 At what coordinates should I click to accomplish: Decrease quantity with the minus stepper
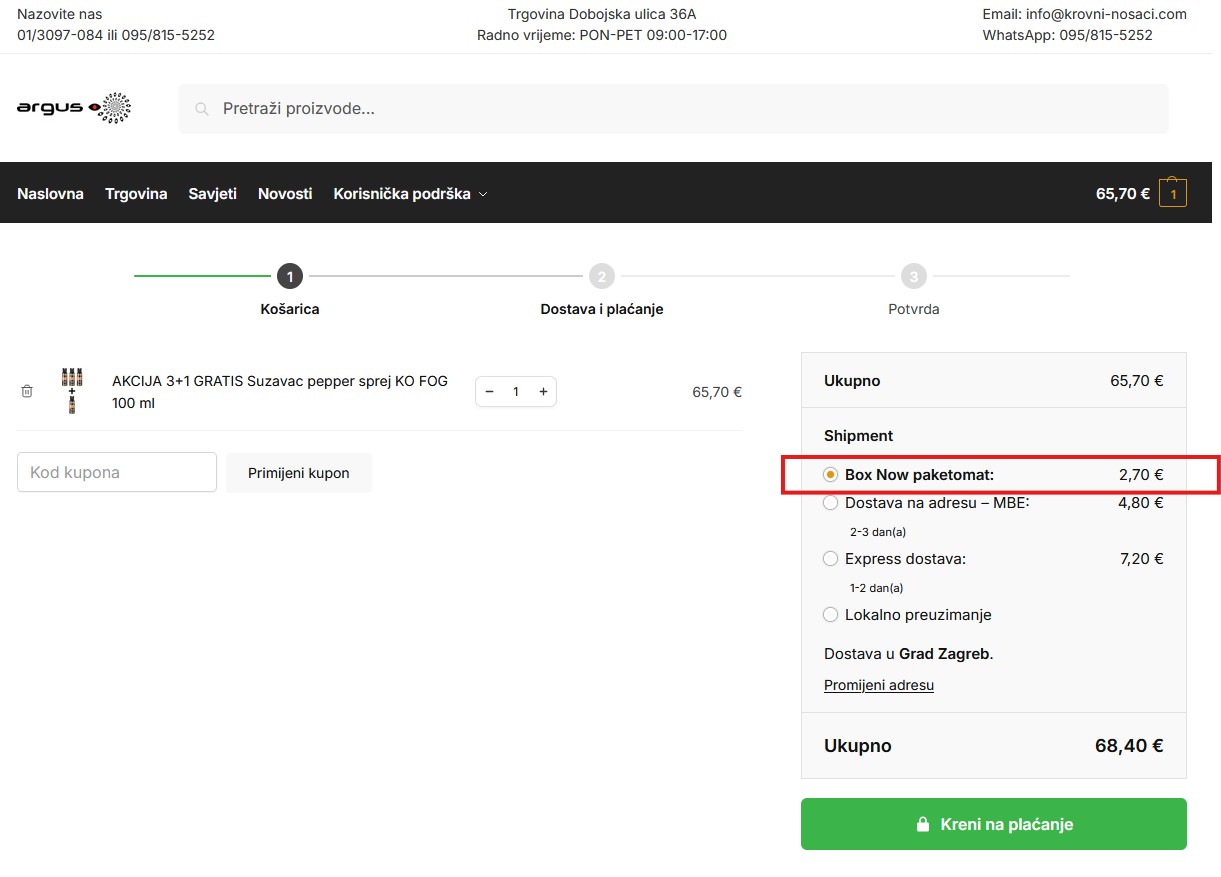489,391
